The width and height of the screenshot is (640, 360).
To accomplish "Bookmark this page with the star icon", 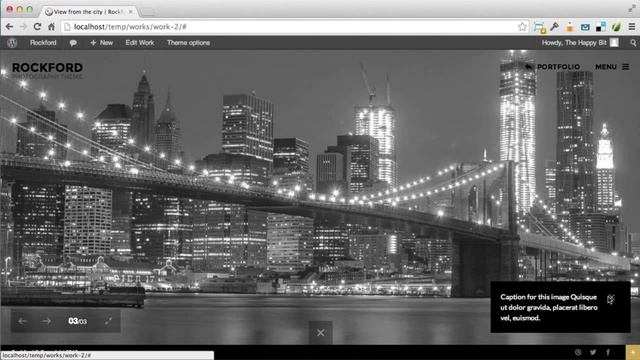I will click(x=522, y=27).
